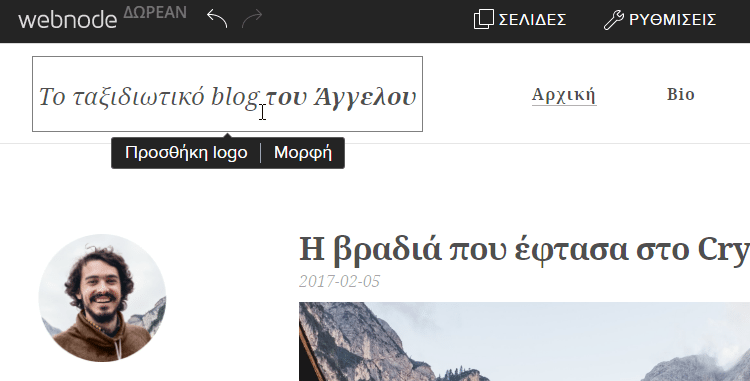Click the redo arrow icon
This screenshot has height=381, width=750.
tap(252, 19)
